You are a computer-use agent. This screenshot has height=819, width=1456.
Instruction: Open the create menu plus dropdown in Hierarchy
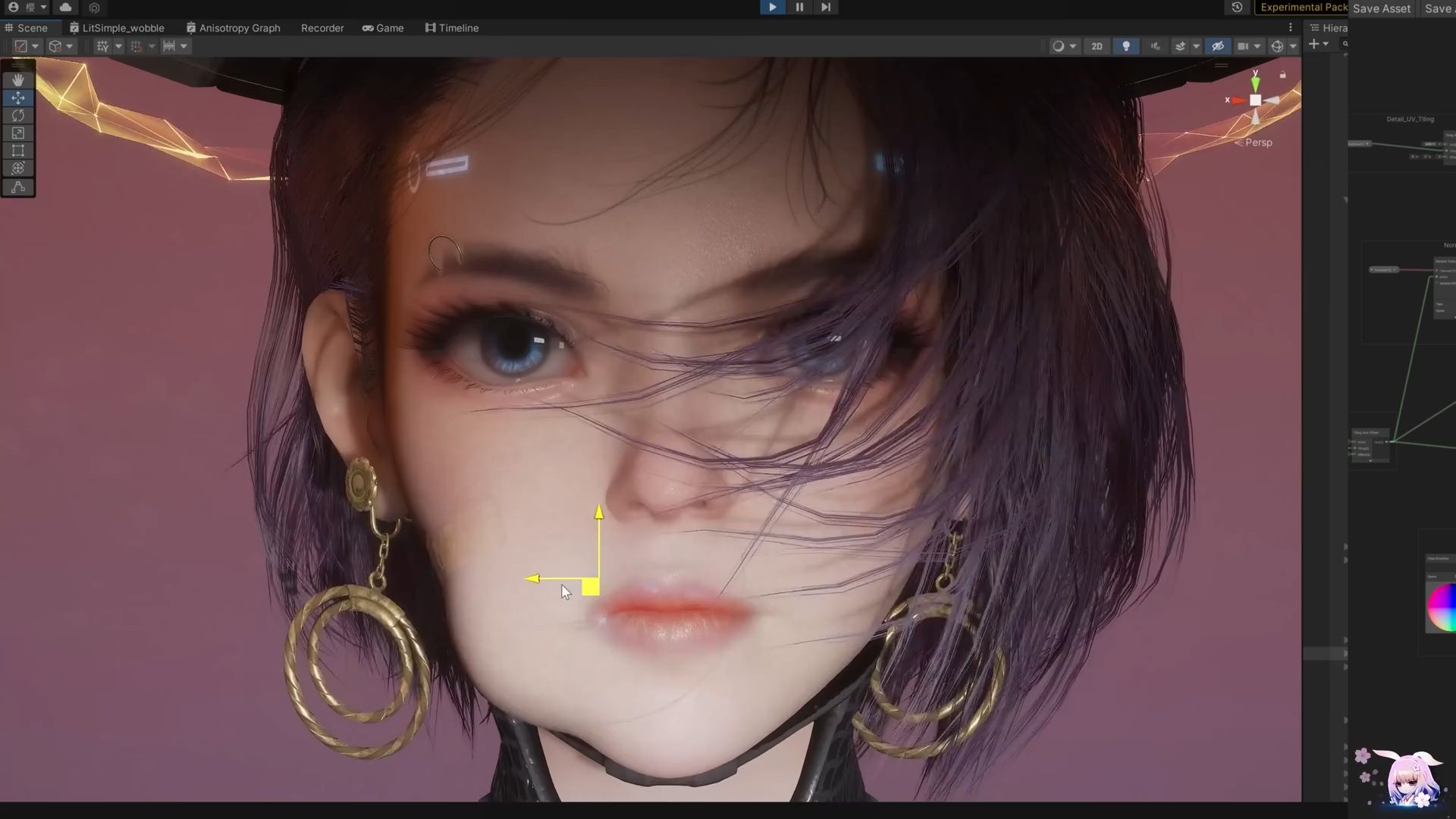coord(1318,44)
